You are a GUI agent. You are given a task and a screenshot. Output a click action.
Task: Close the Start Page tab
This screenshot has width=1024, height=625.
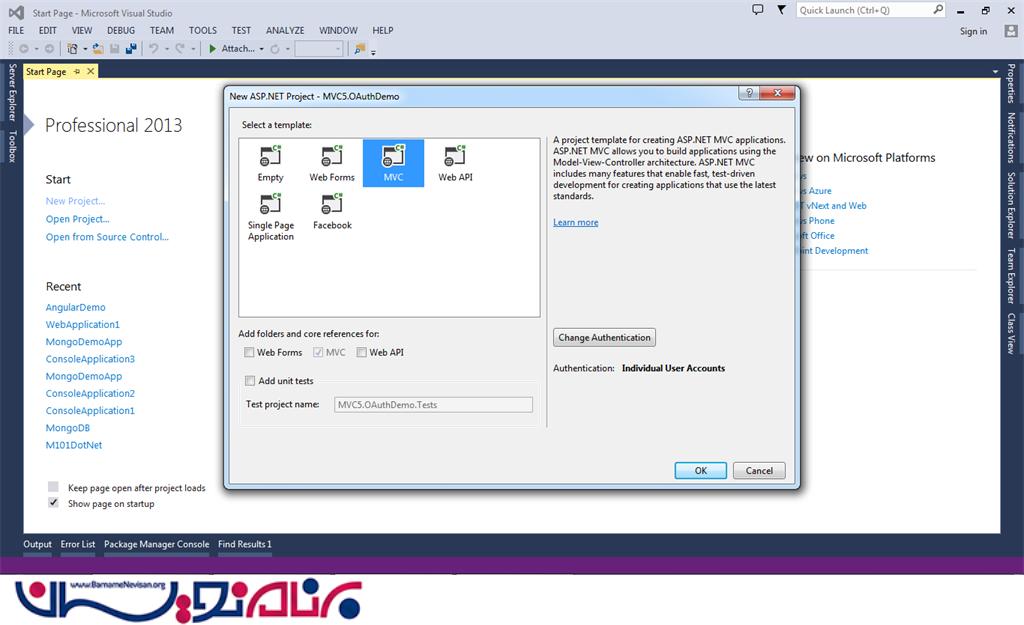click(91, 71)
